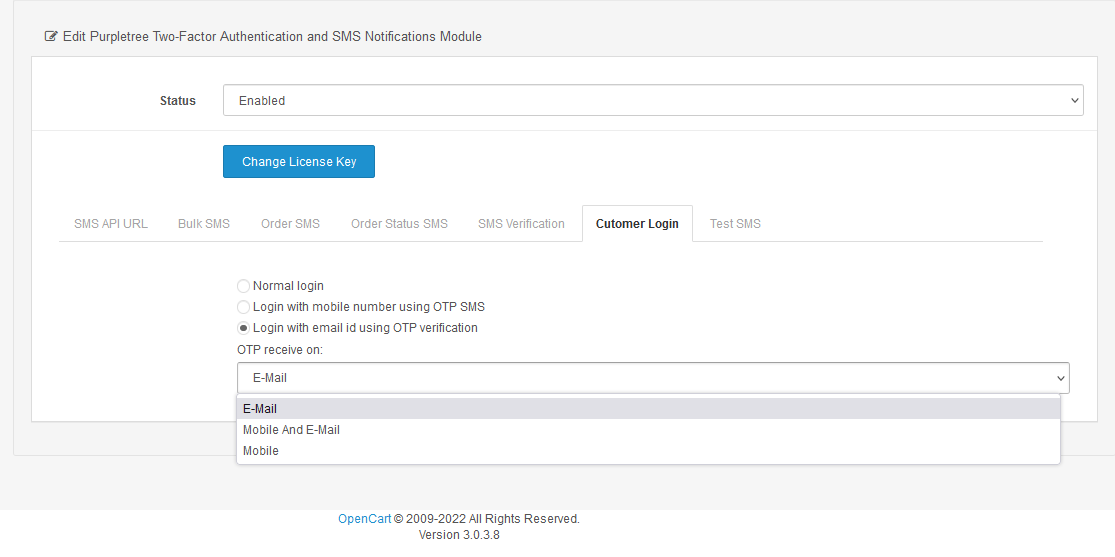
Task: Select the Mobile option in the list
Action: 648,451
